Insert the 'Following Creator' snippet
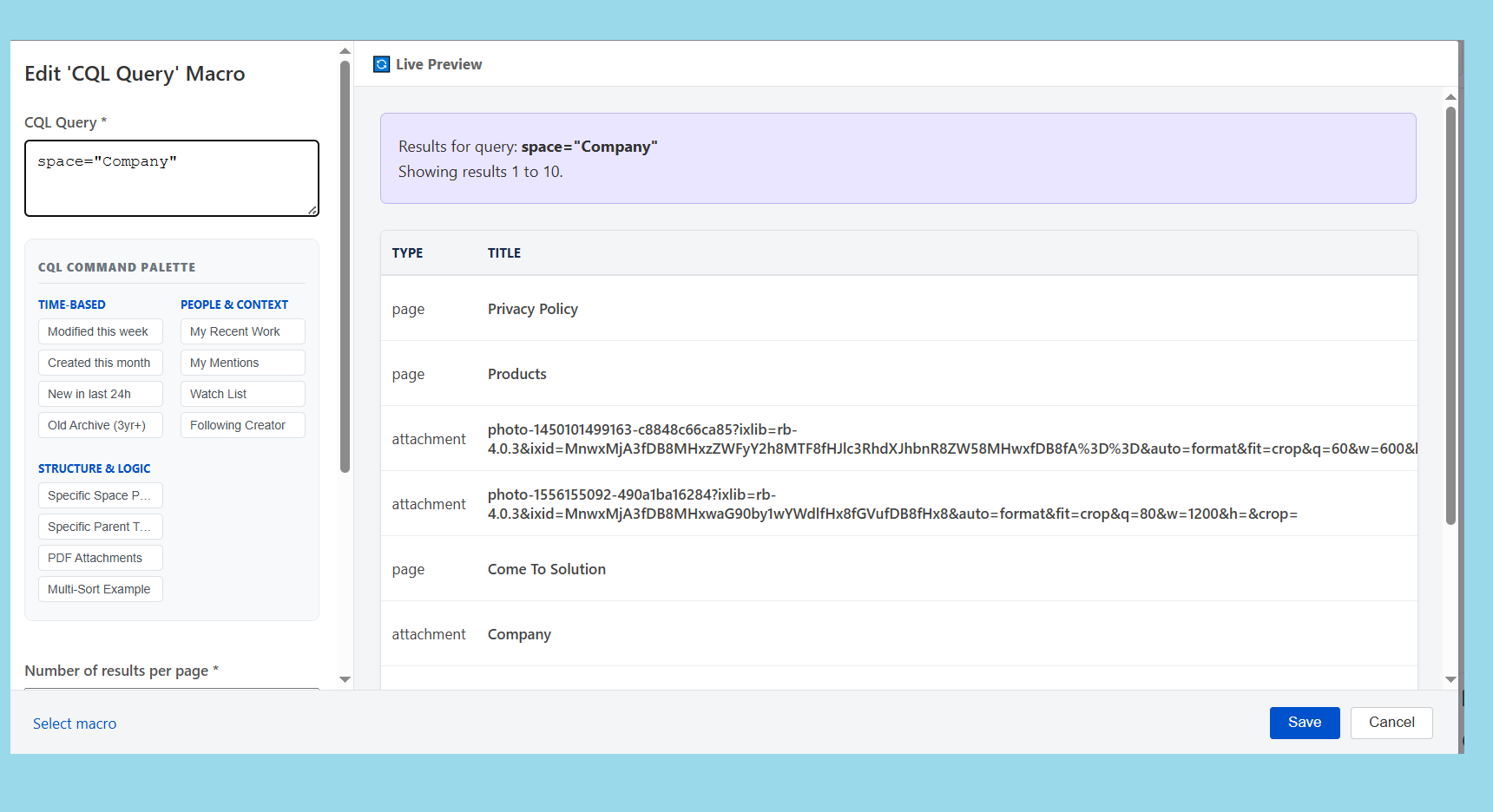1493x812 pixels. point(242,425)
